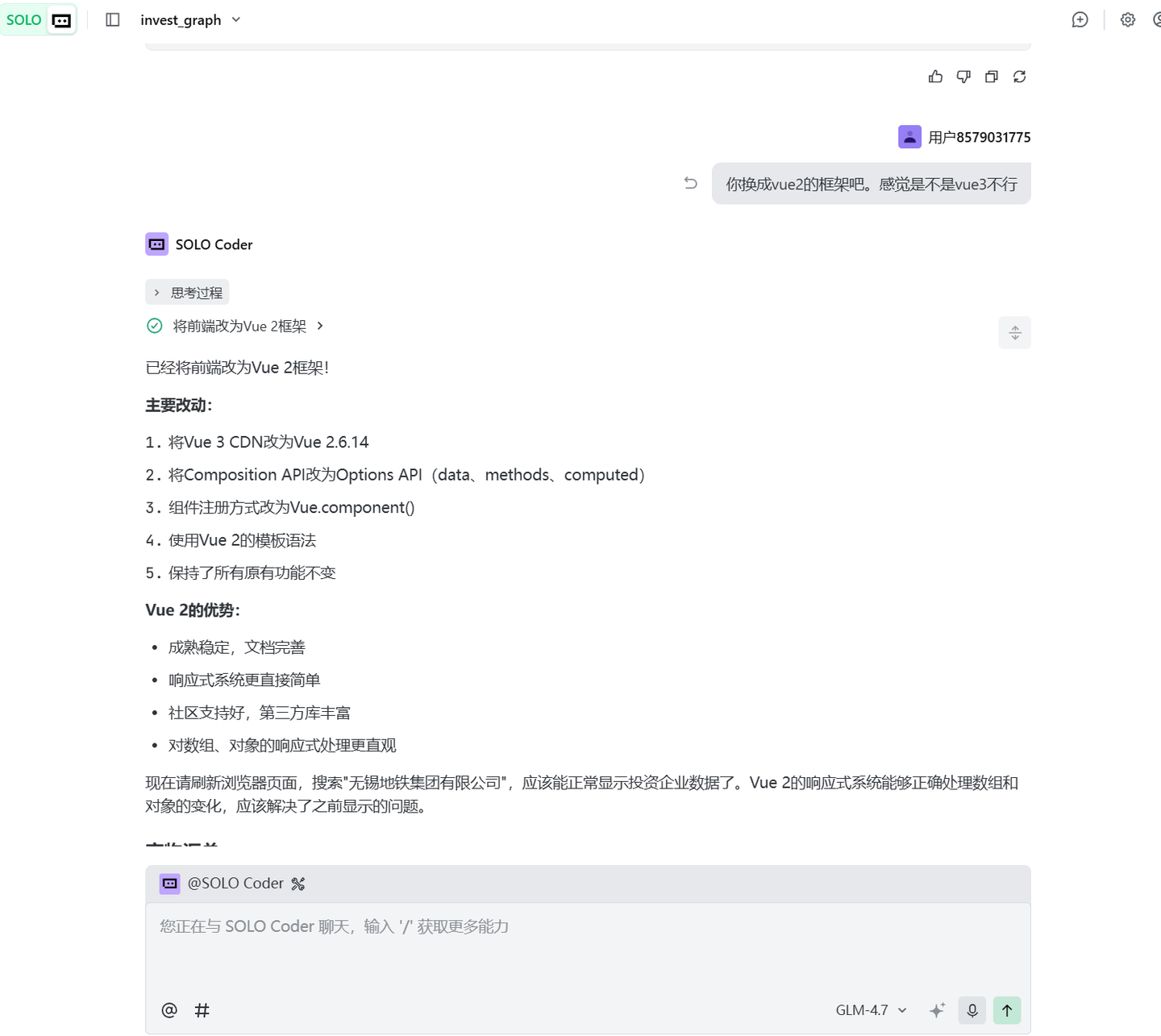The image size is (1161, 1036).
Task: Collapse the response with fold button
Action: [1015, 333]
